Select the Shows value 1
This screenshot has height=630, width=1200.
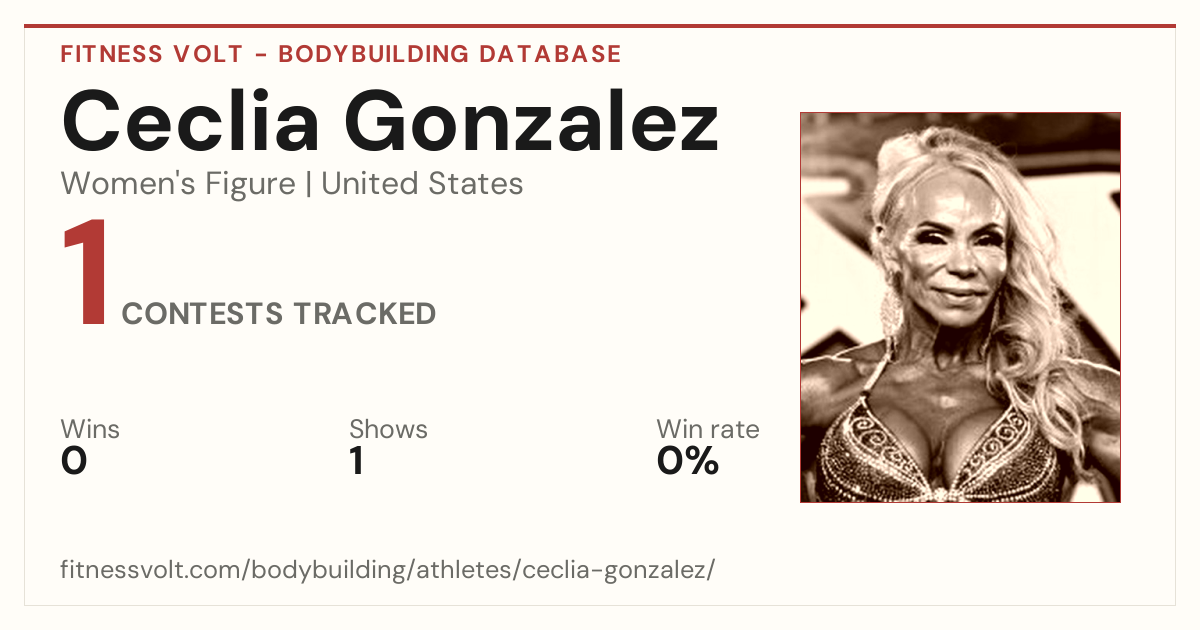click(x=356, y=461)
